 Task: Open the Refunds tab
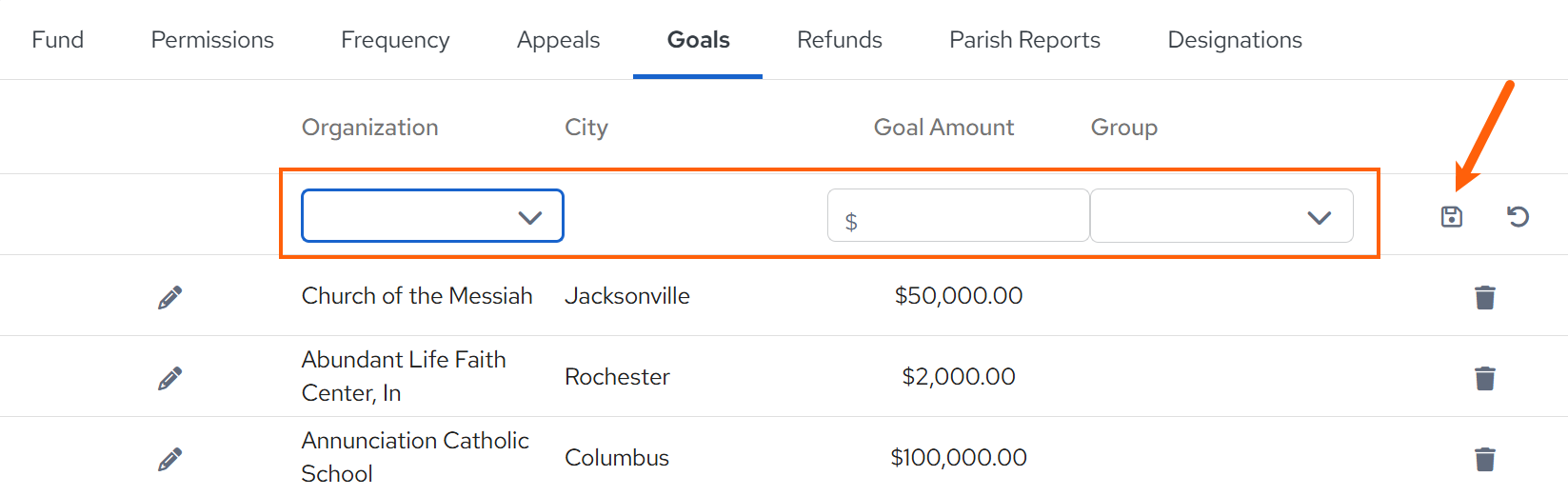pos(840,40)
